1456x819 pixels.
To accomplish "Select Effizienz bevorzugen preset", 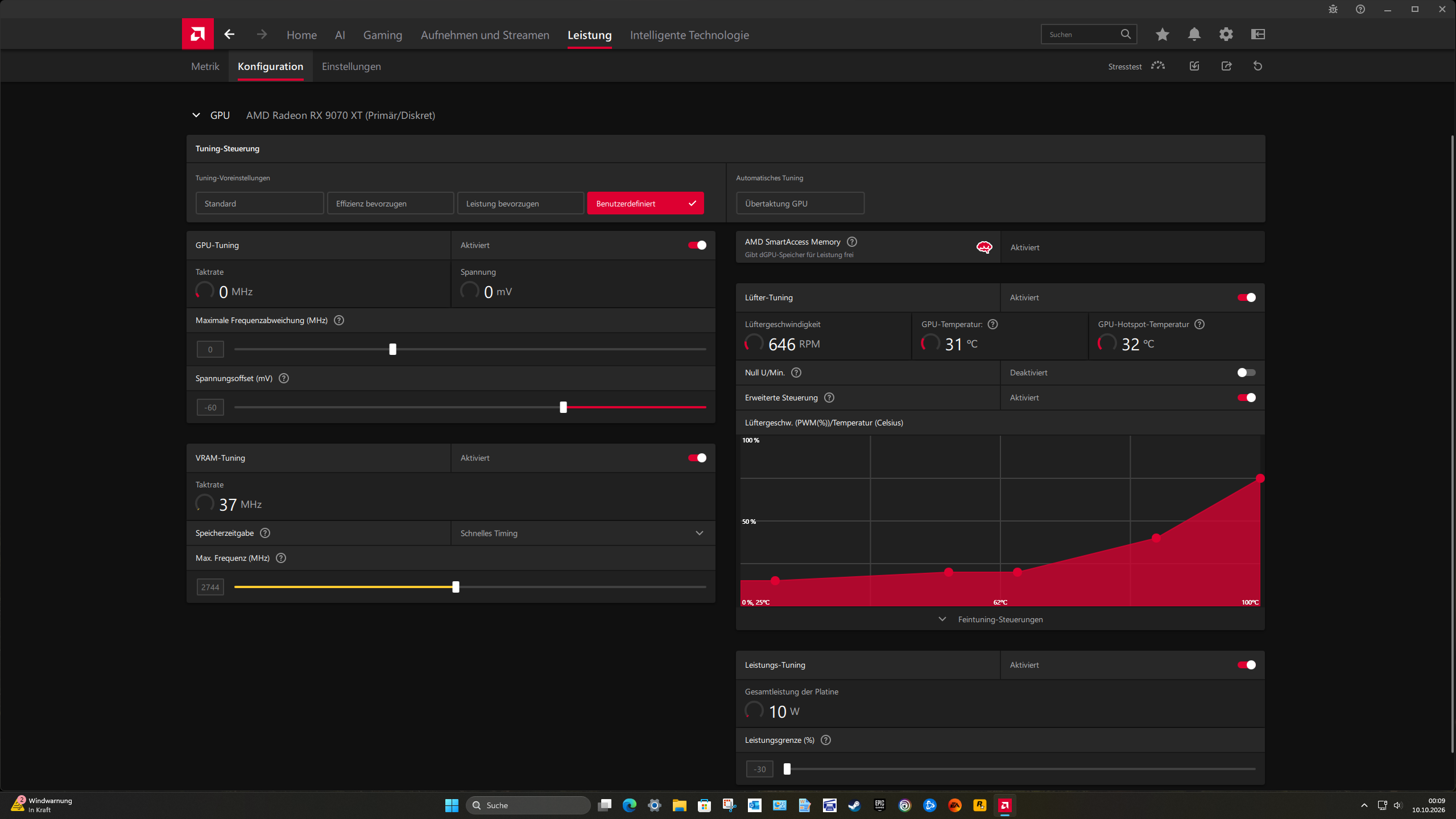I will point(391,203).
